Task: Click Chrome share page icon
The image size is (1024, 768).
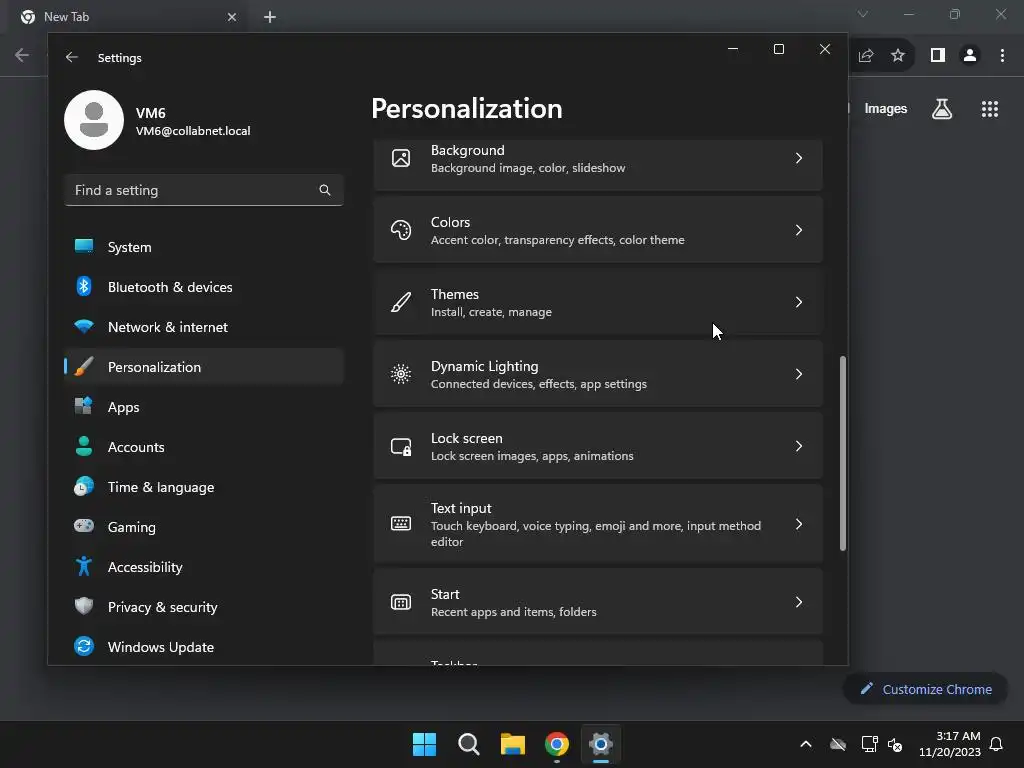Action: pyautogui.click(x=866, y=56)
